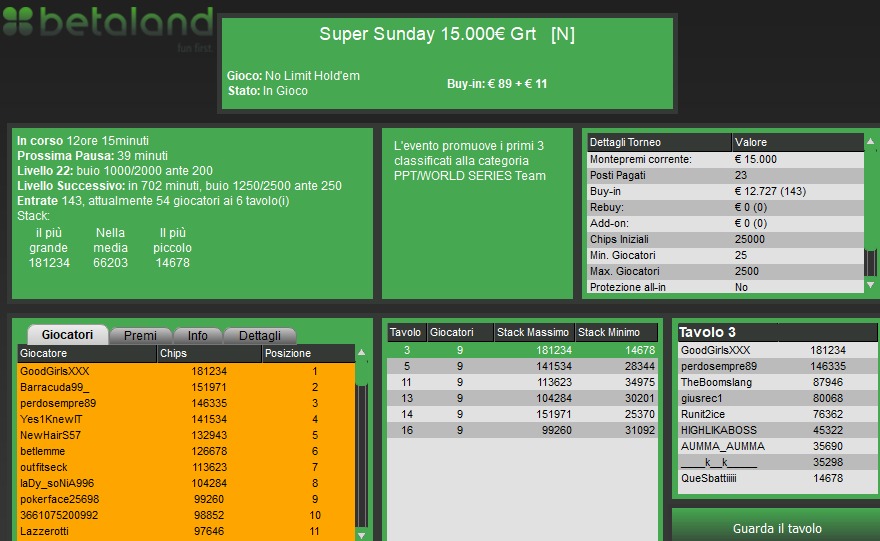Select table 5 row in tables list
Screen dimensions: 880x541
(x=521, y=366)
